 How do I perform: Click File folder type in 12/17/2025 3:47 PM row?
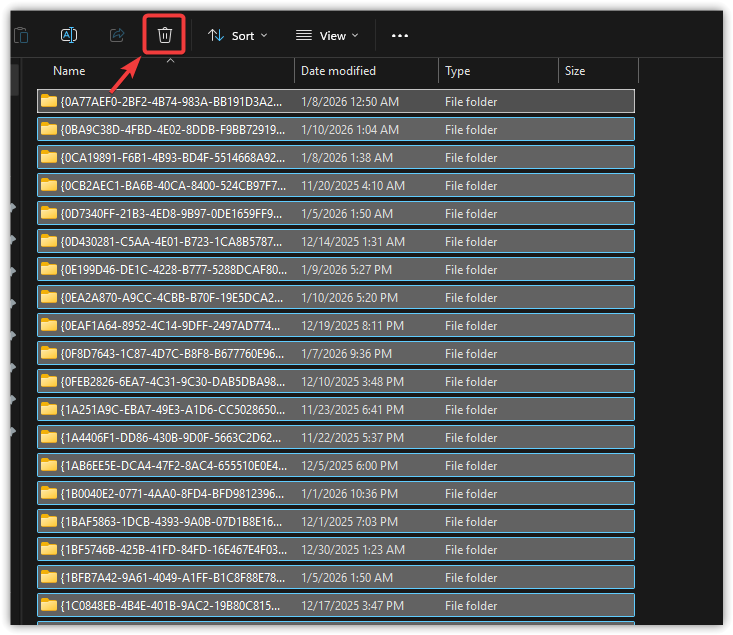tap(471, 606)
